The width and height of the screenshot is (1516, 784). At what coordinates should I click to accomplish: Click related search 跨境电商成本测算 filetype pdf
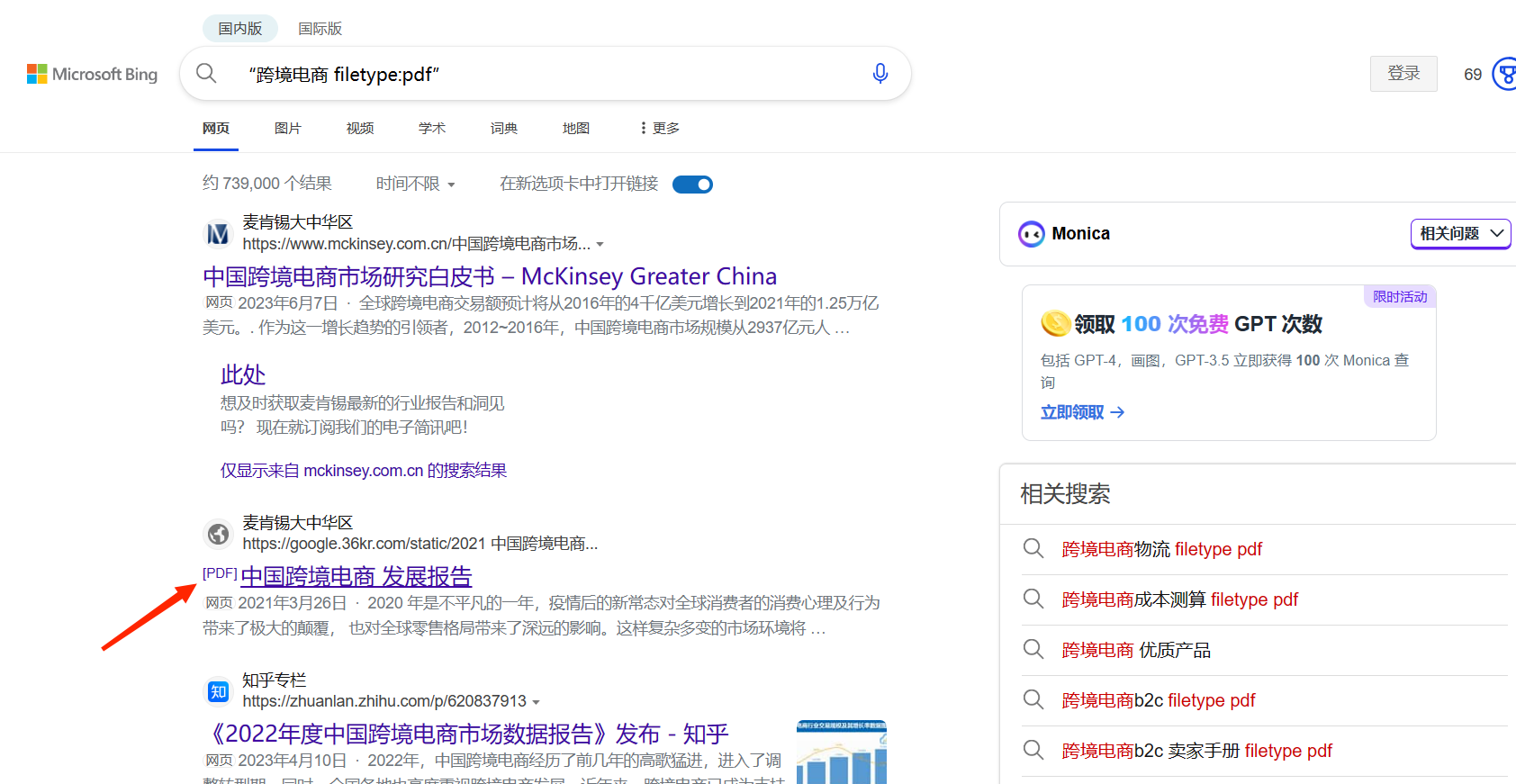(1179, 599)
